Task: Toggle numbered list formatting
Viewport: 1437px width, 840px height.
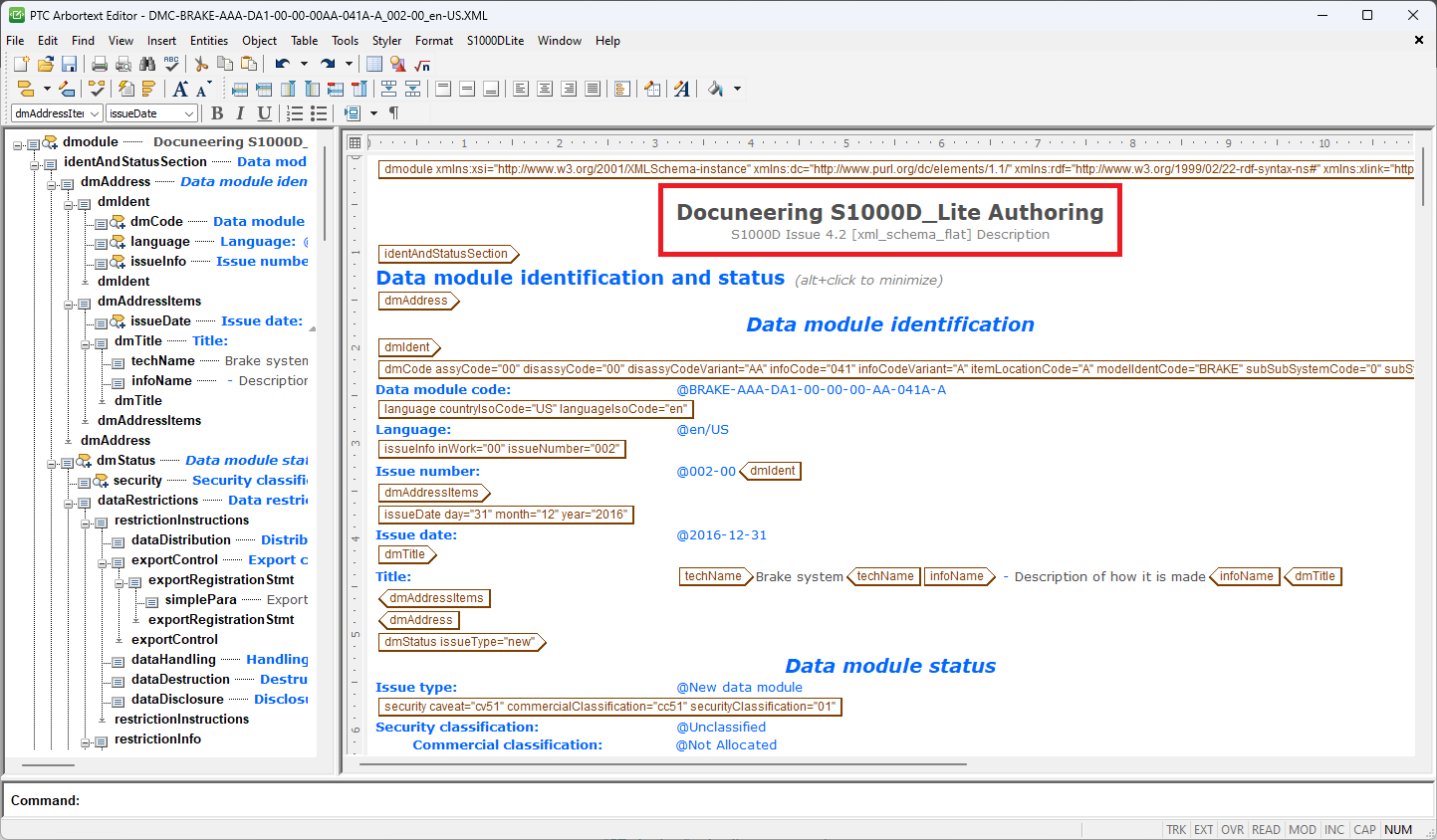Action: tap(295, 113)
